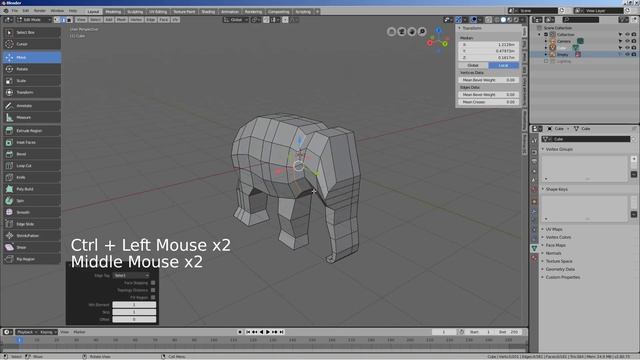Switch to the Scale tool
This screenshot has height=360, width=640.
pyautogui.click(x=32, y=81)
